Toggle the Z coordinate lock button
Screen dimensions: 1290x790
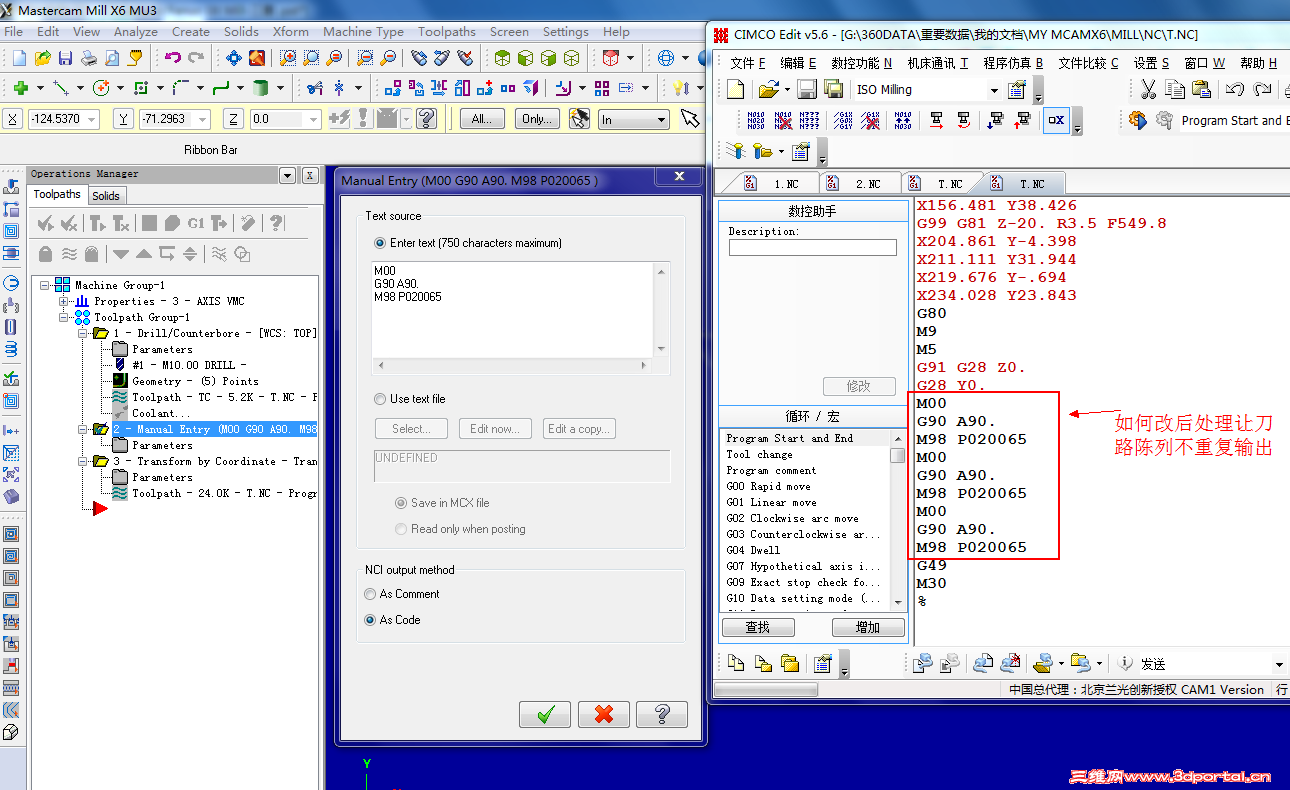[233, 119]
